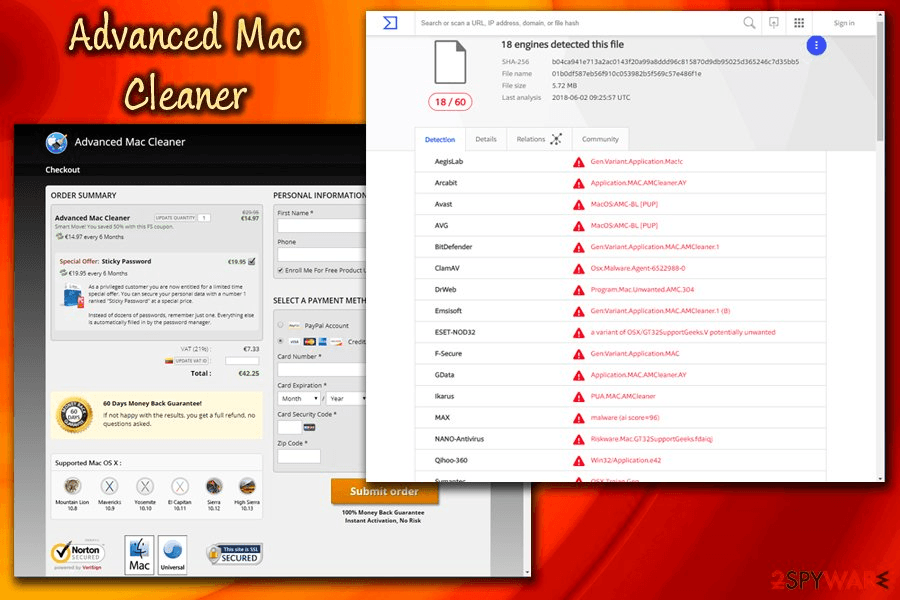Switch to the Details tab

[485, 139]
